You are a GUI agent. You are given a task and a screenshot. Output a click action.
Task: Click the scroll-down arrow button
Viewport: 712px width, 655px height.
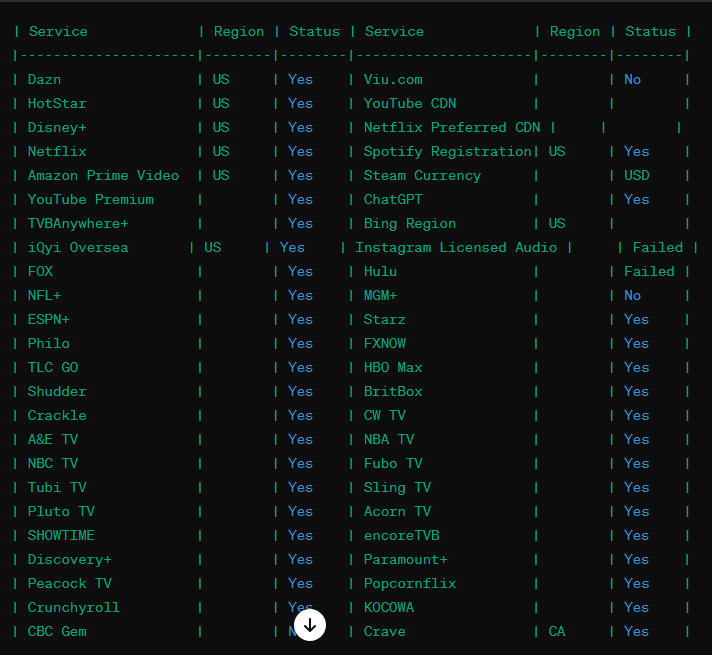(x=310, y=625)
